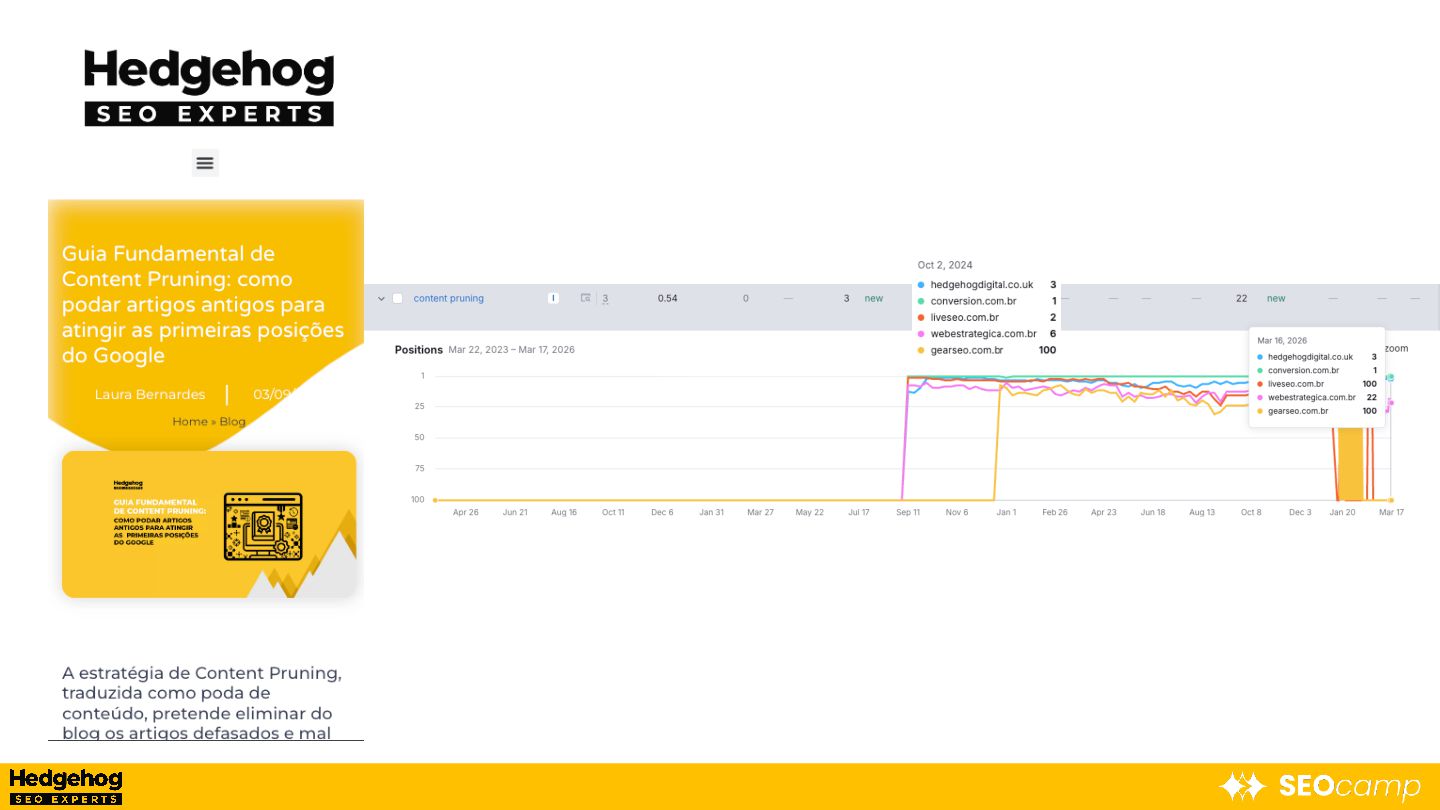Click hedgehogdigital.co.uk in Oct 2, 2024 tooltip
This screenshot has height=810, width=1440.
(x=981, y=285)
